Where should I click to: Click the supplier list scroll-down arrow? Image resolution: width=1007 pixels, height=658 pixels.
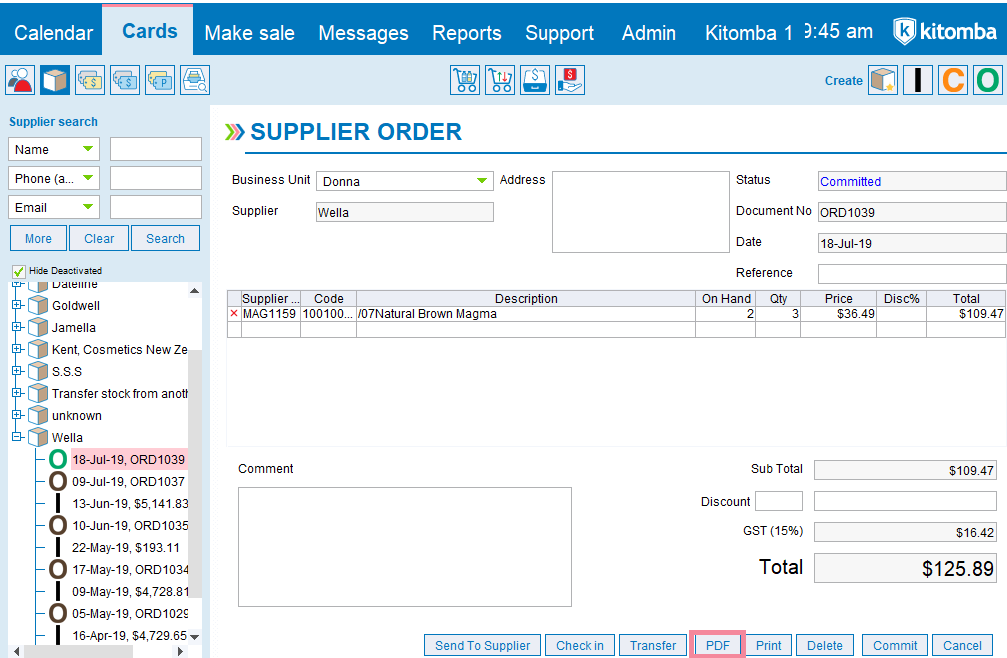pos(195,637)
